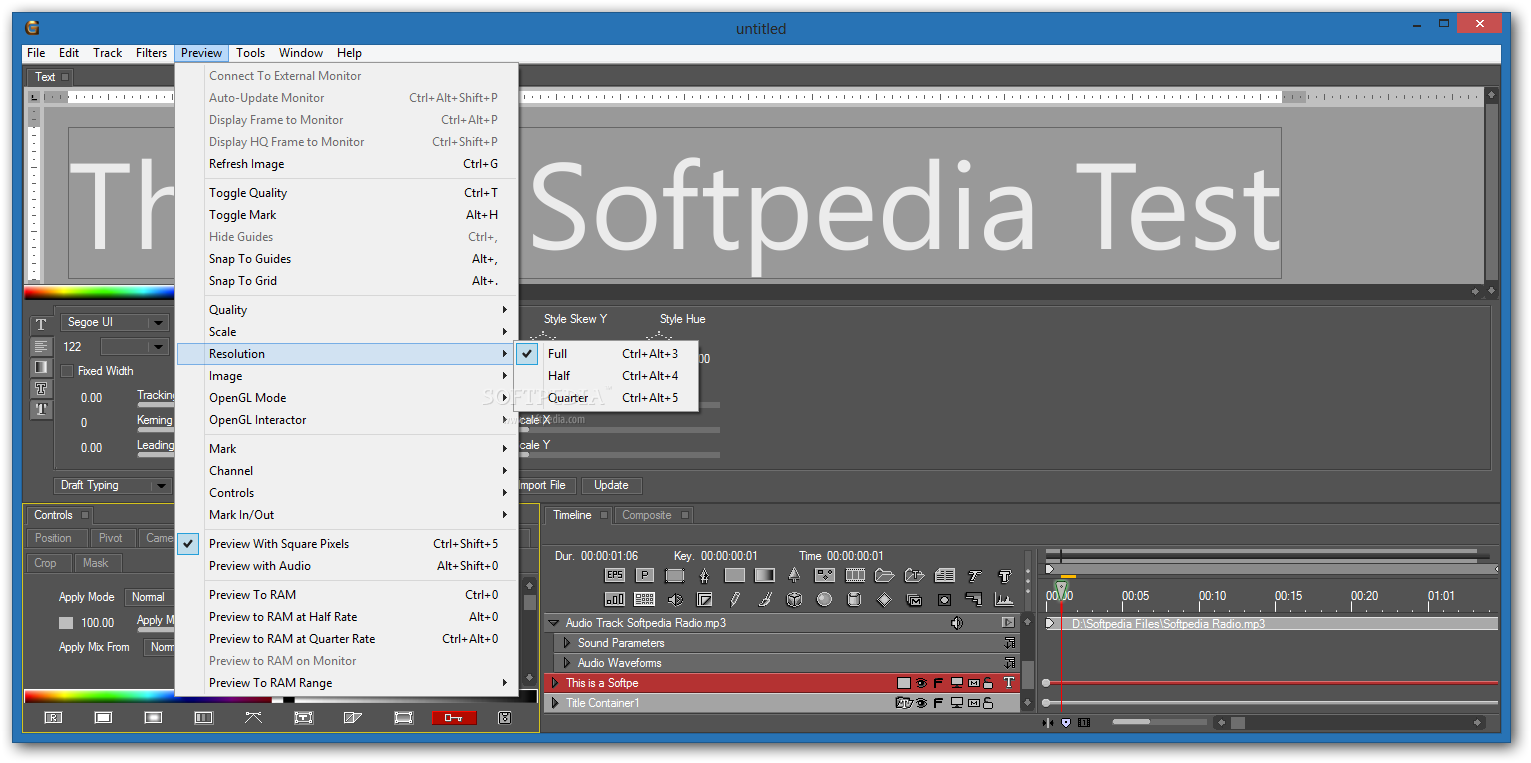Expand the Title Container1 track
This screenshot has width=1531, height=763.
pyautogui.click(x=555, y=703)
